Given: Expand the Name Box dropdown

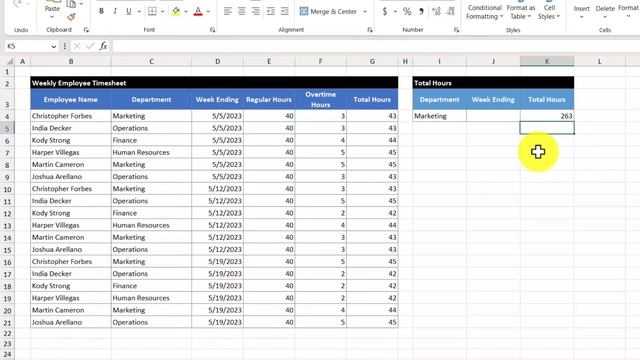Looking at the screenshot, I should click(53, 47).
